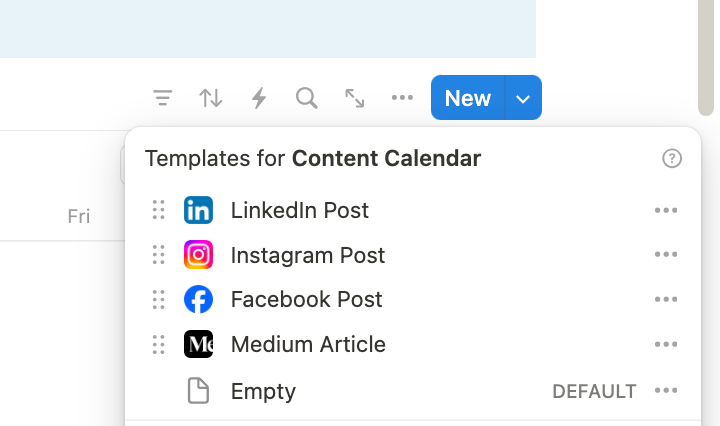Select the Medium Article template
This screenshot has width=720, height=426.
[x=308, y=345]
